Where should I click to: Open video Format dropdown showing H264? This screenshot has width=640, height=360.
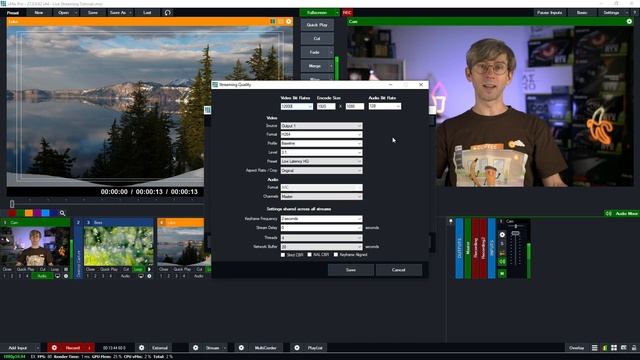(x=321, y=134)
